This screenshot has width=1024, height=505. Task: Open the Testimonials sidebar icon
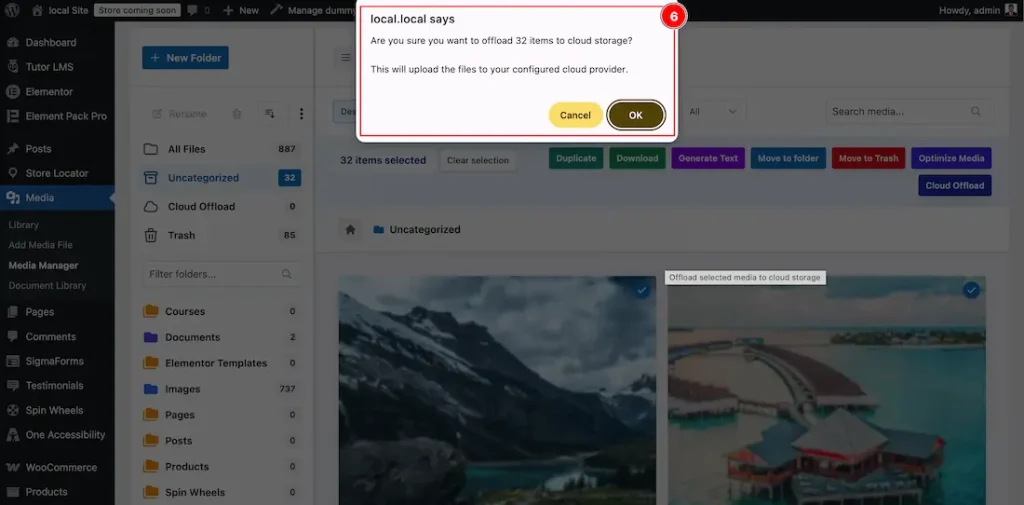coord(12,385)
